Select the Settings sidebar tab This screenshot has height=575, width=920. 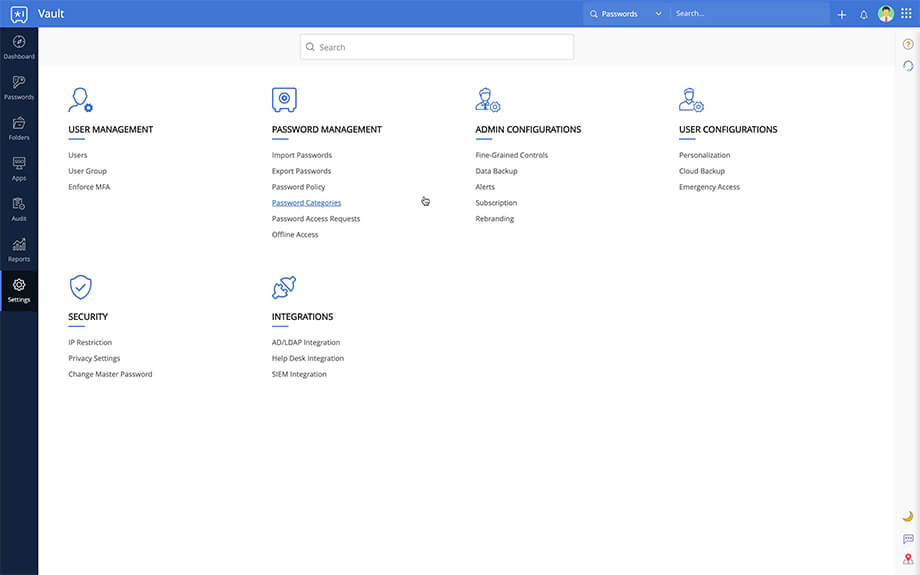(x=18, y=290)
